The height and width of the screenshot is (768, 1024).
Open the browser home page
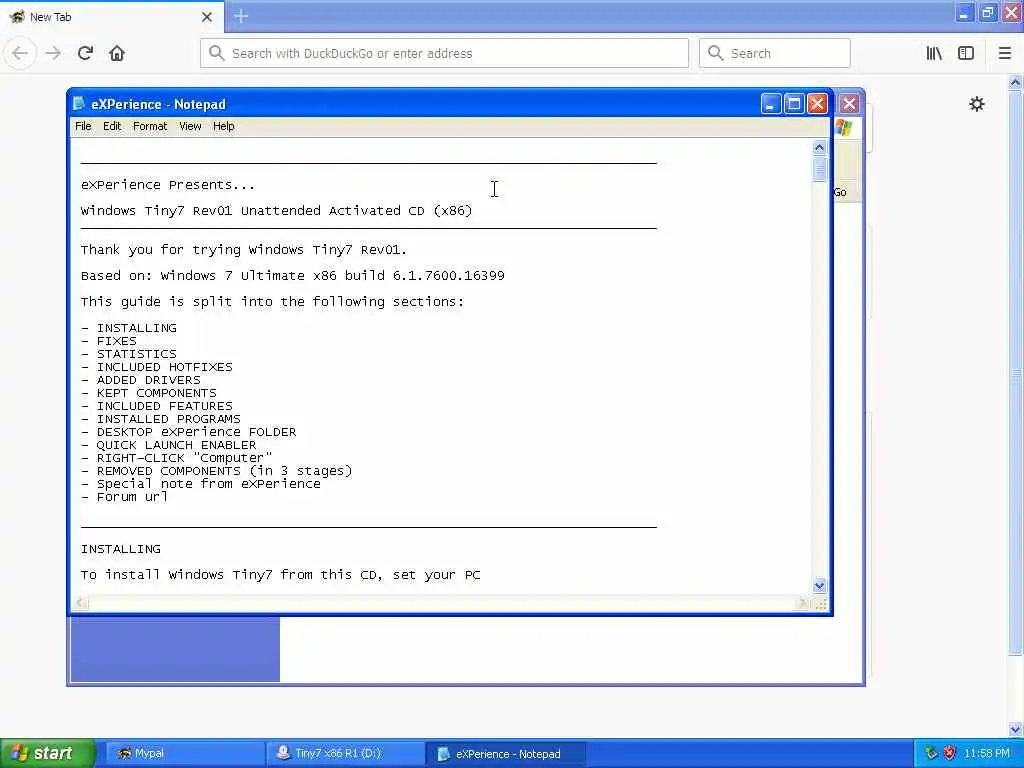117,53
